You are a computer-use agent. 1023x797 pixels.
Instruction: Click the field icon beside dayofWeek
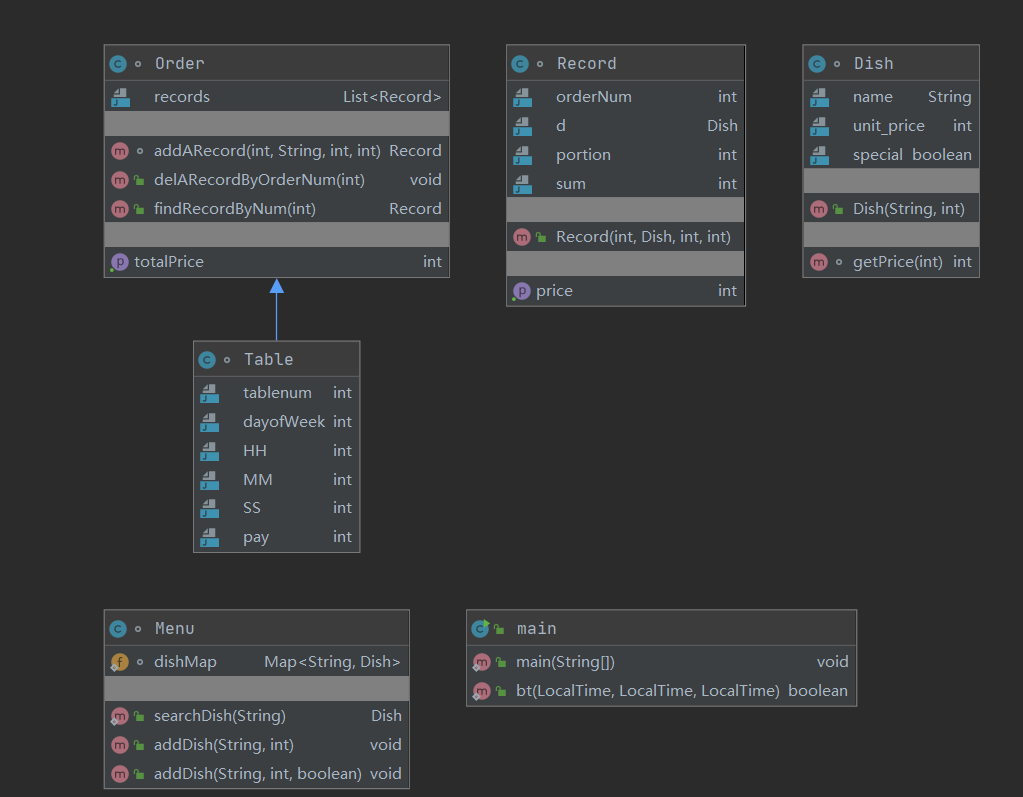tap(209, 423)
